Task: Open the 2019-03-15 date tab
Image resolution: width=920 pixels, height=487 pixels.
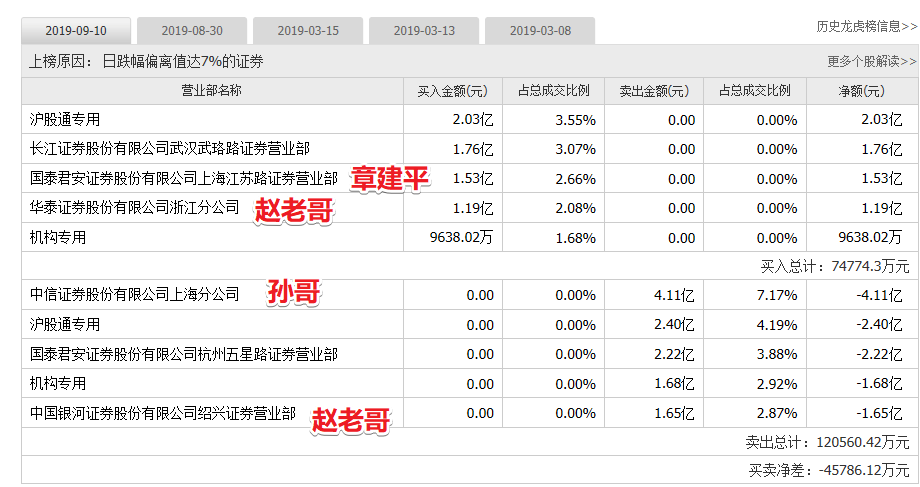Action: pos(308,31)
